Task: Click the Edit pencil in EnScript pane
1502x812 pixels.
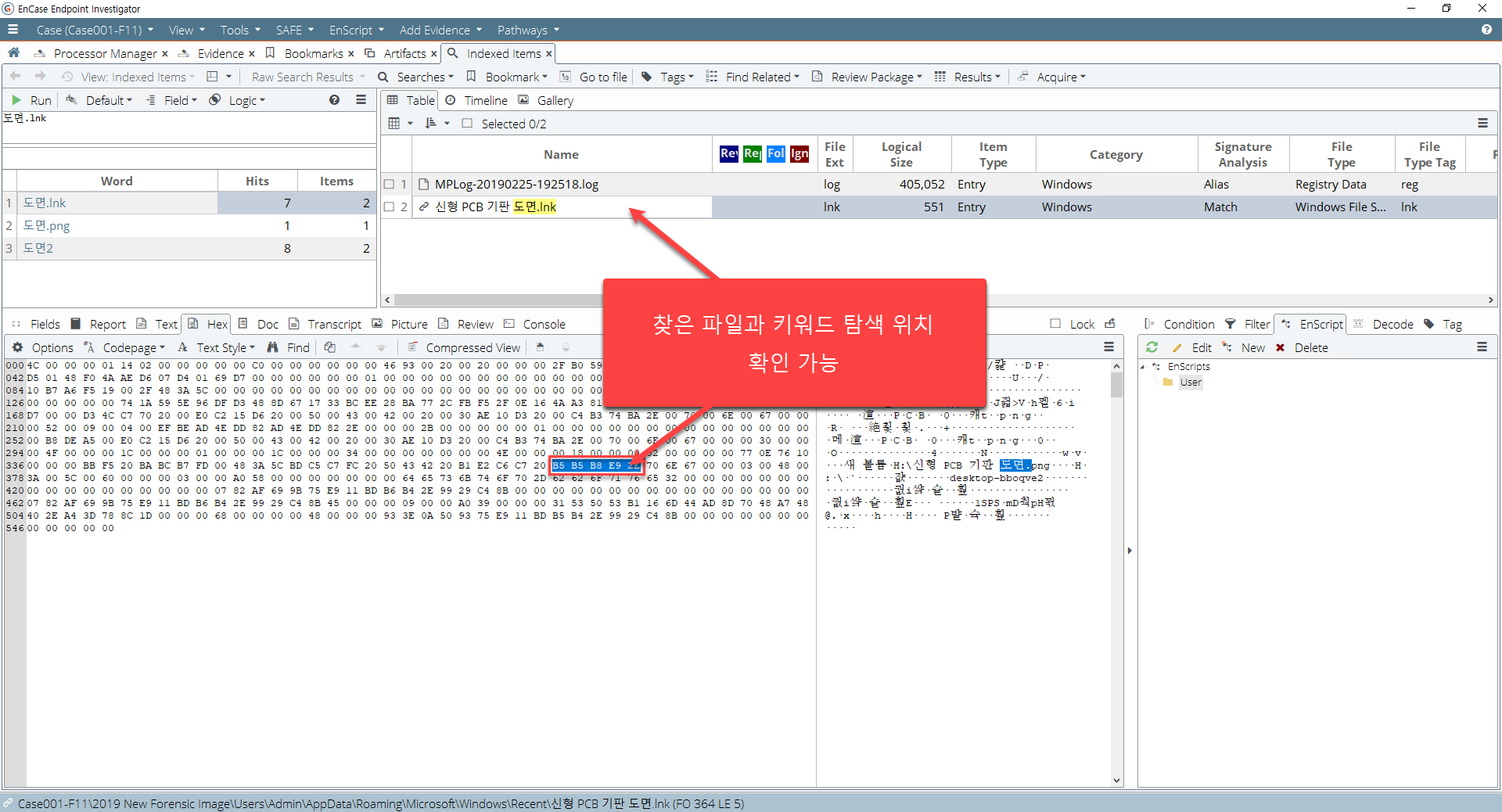Action: tap(1177, 347)
